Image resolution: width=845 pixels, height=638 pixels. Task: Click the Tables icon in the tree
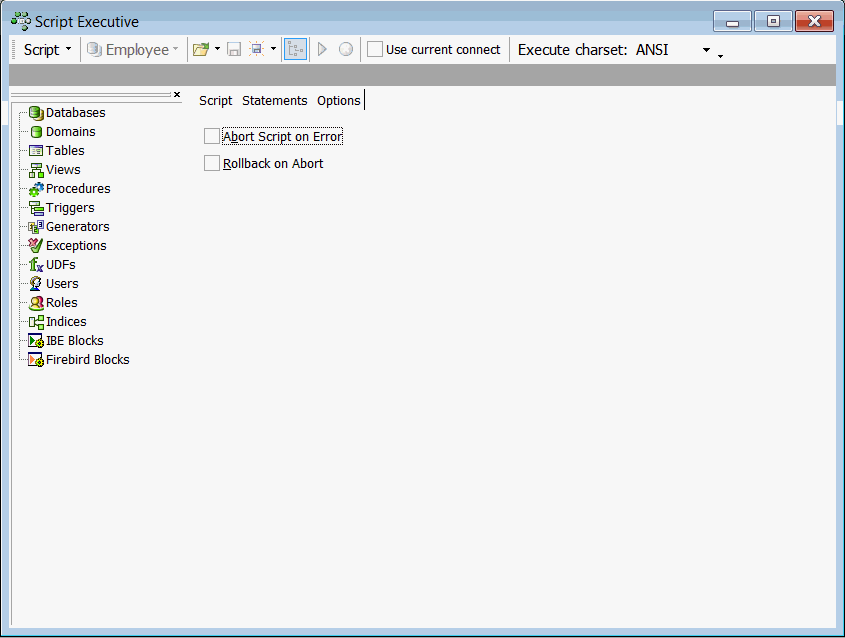pos(36,151)
